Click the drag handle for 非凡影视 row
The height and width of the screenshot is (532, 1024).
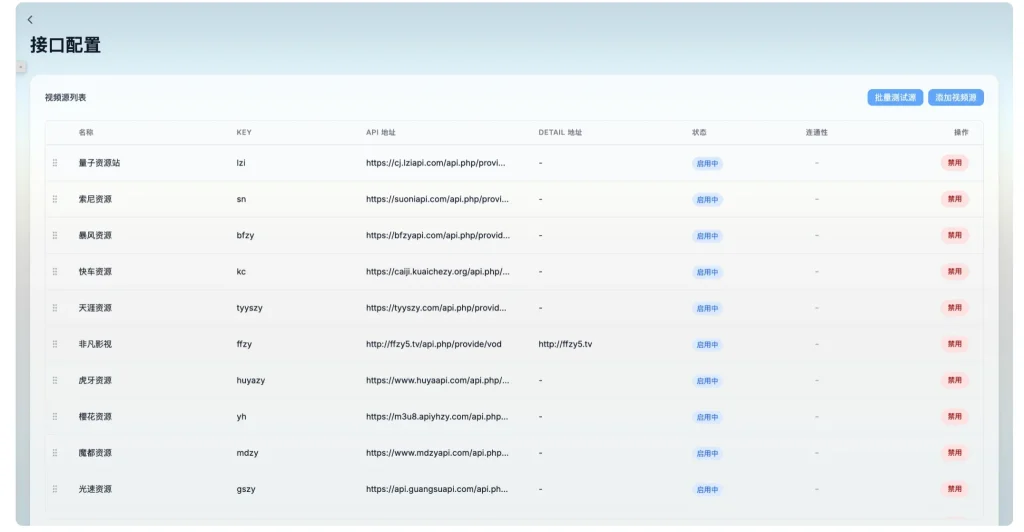[x=55, y=344]
